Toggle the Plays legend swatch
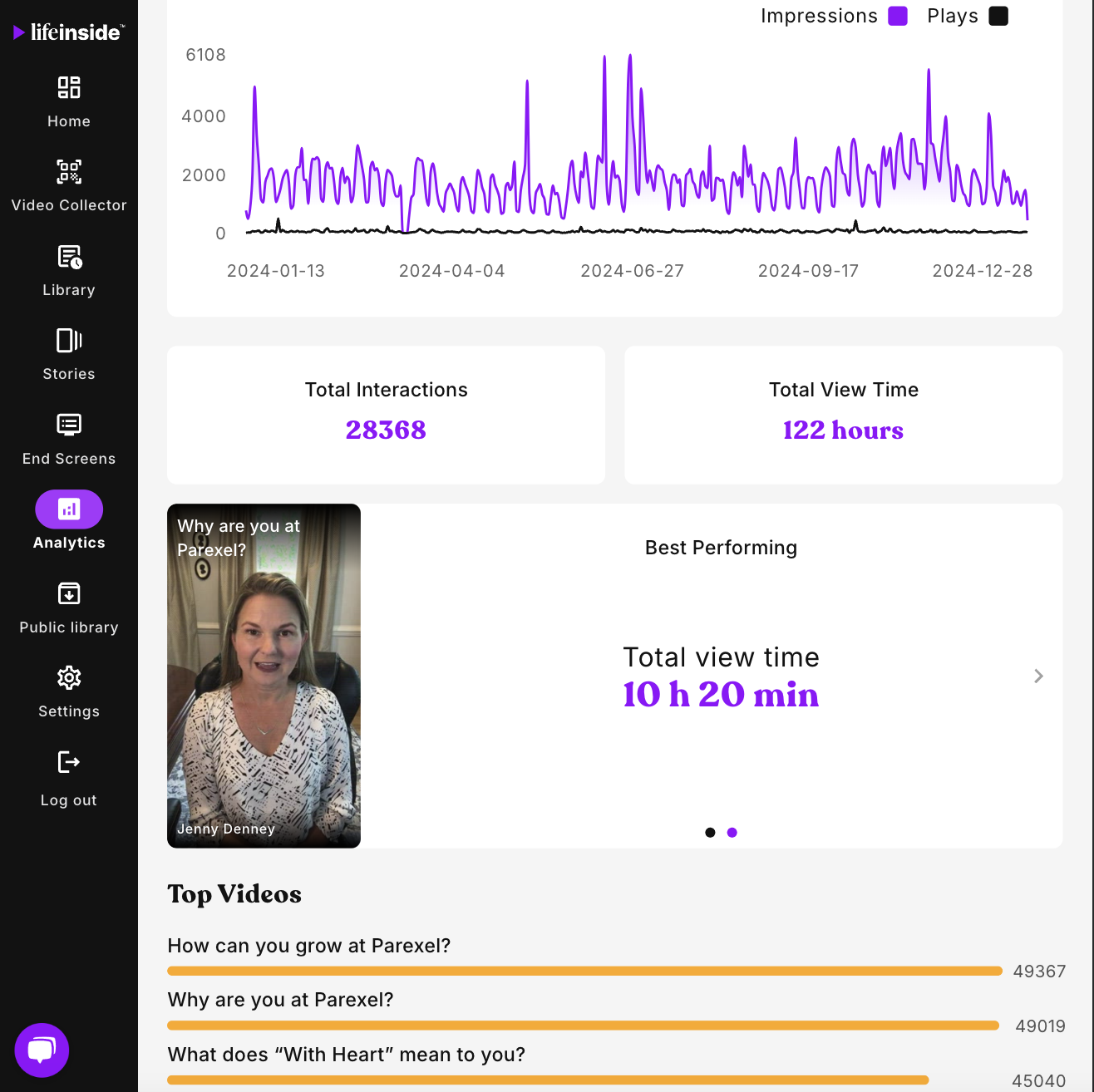1094x1092 pixels. (998, 16)
